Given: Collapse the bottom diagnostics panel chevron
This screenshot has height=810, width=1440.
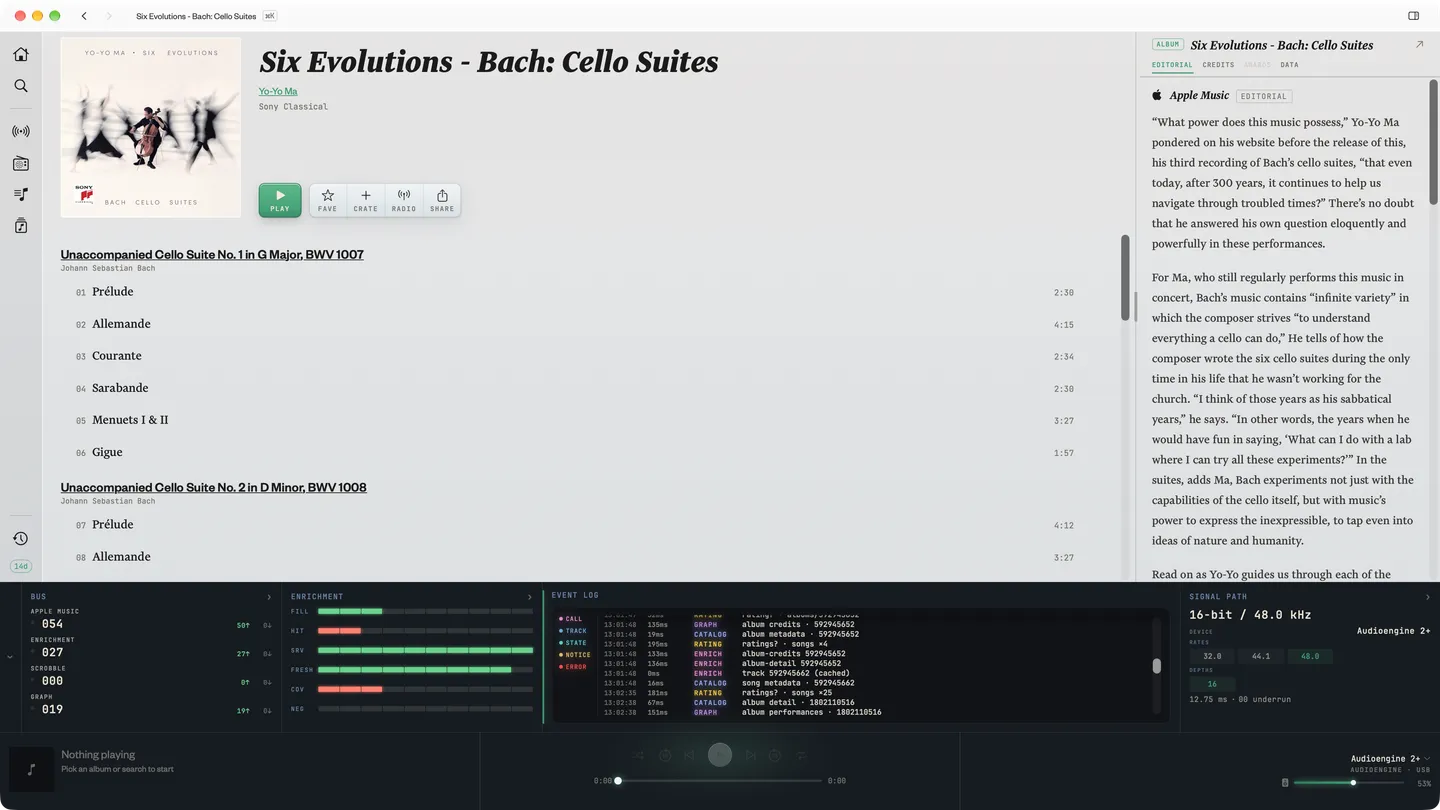Looking at the screenshot, I should (10, 657).
